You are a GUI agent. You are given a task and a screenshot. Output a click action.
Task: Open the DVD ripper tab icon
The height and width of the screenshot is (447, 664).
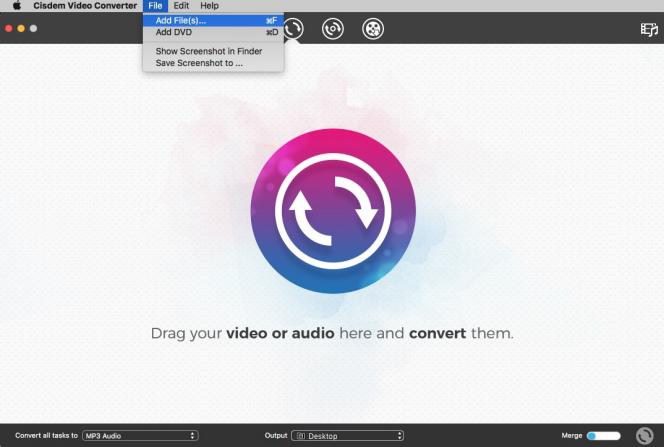click(332, 29)
